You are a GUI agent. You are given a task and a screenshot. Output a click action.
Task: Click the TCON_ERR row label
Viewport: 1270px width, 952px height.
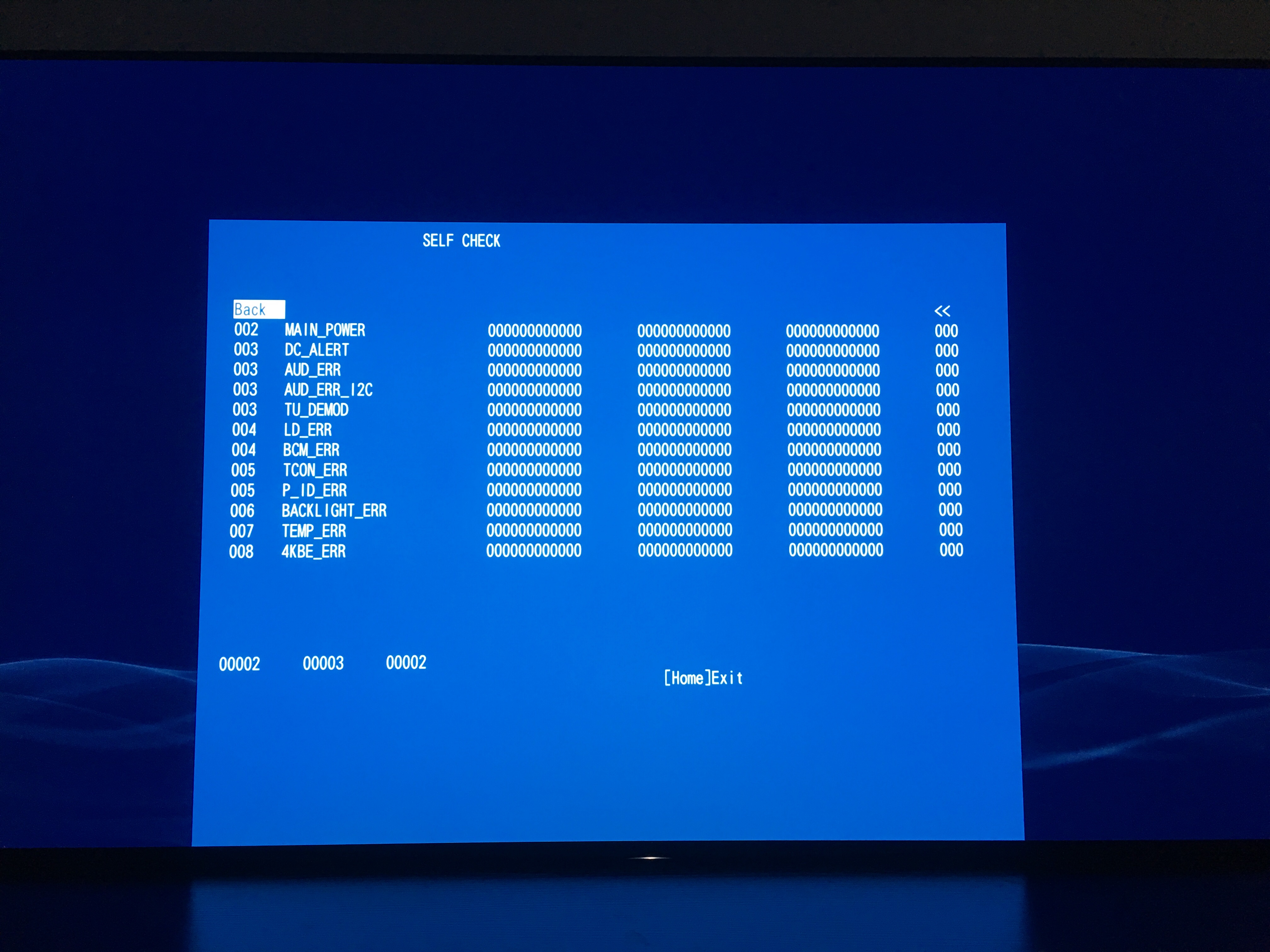coord(315,470)
